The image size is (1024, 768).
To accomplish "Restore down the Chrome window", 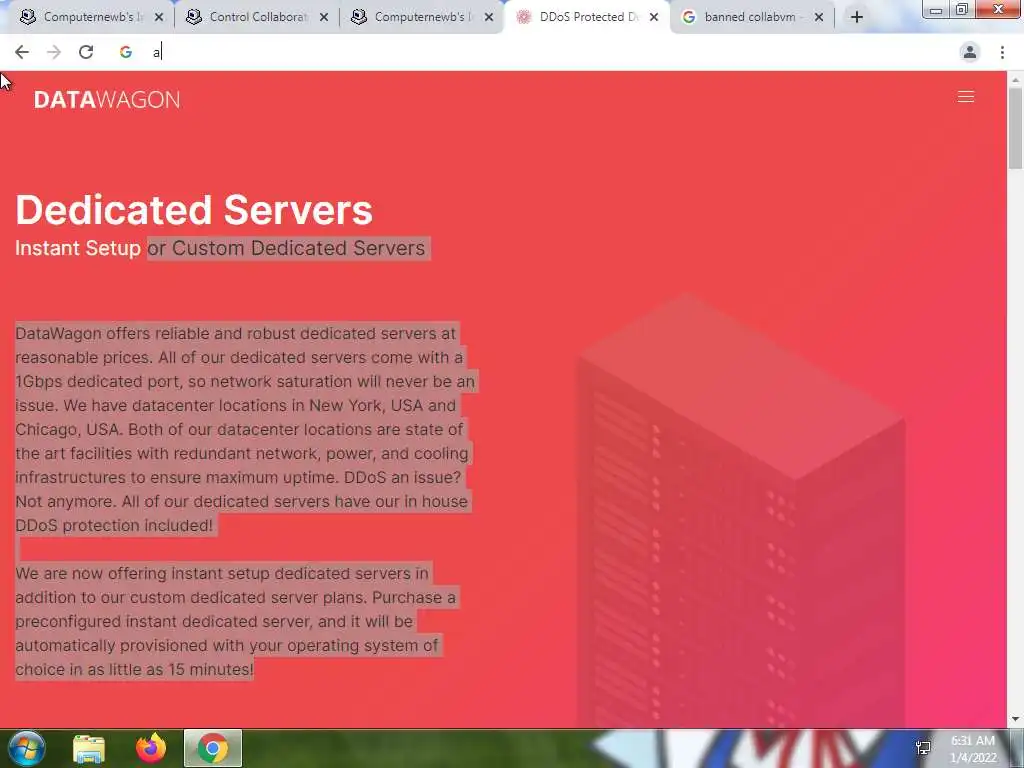I will click(962, 10).
